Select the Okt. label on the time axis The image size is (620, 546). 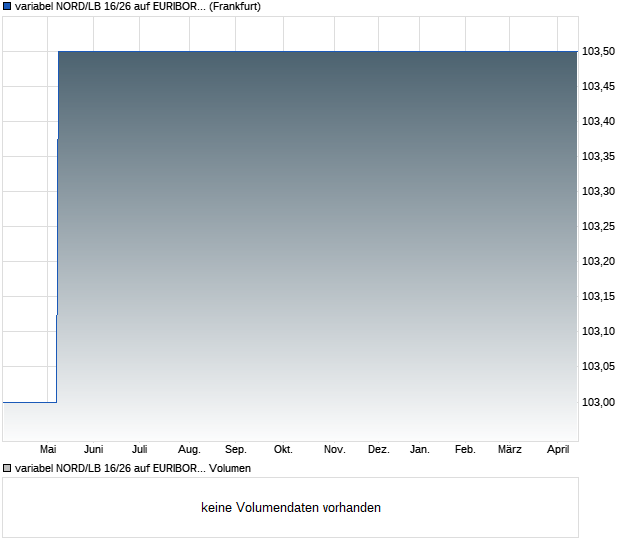(x=283, y=450)
